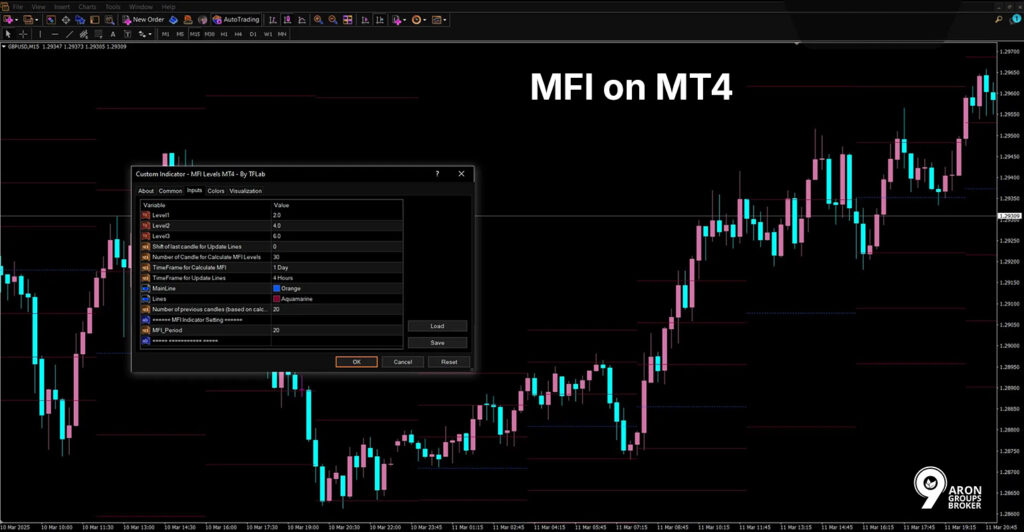
Task: Open the Profiles dropdown in toolbar
Action: coord(31,20)
